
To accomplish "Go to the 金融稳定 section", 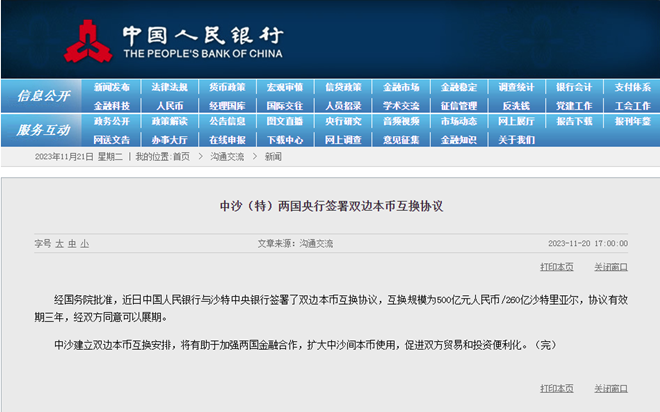I will click(459, 87).
